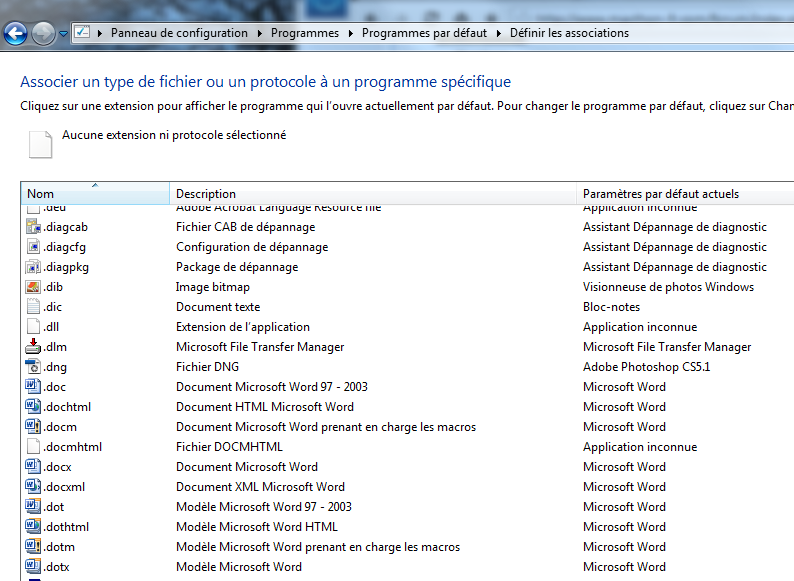Select the .doc Word document icon

[x=33, y=387]
